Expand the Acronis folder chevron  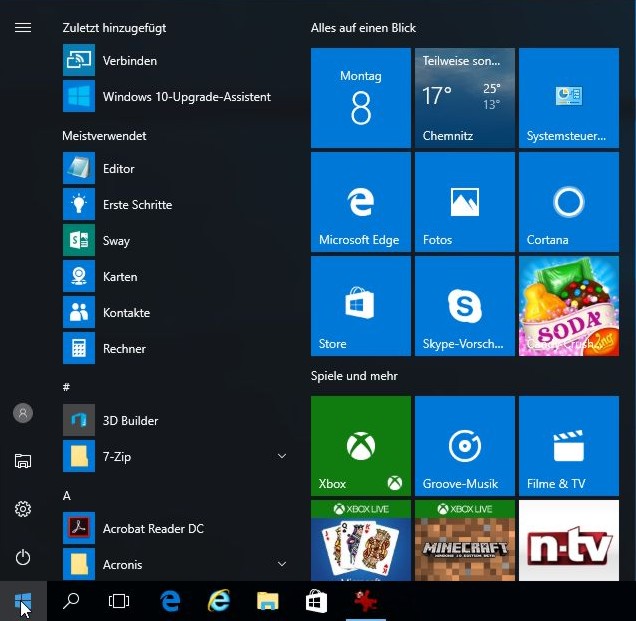282,564
